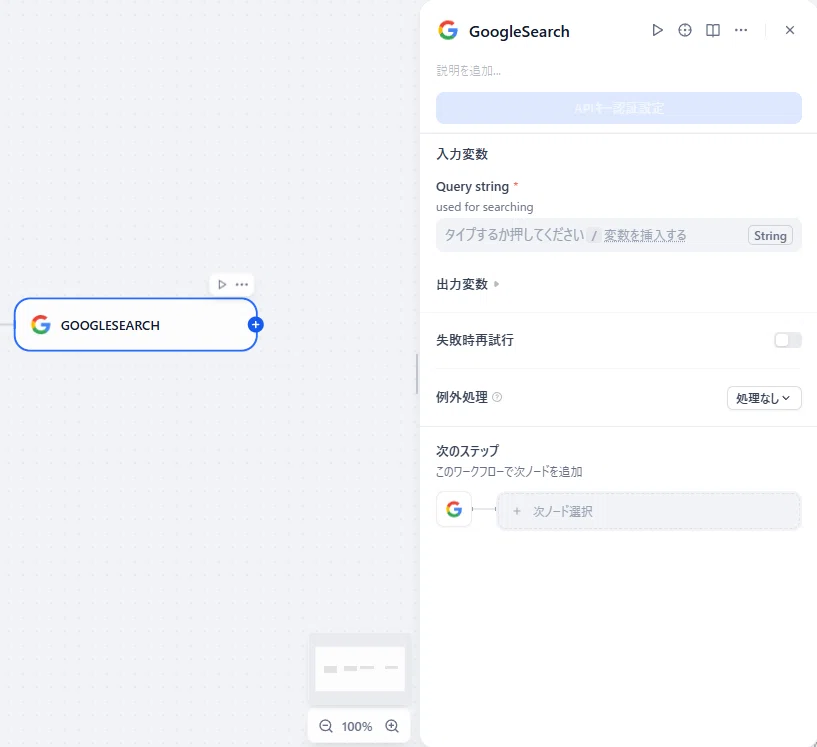This screenshot has height=747, width=817.
Task: Open the panel's three-dots more menu
Action: click(x=741, y=30)
